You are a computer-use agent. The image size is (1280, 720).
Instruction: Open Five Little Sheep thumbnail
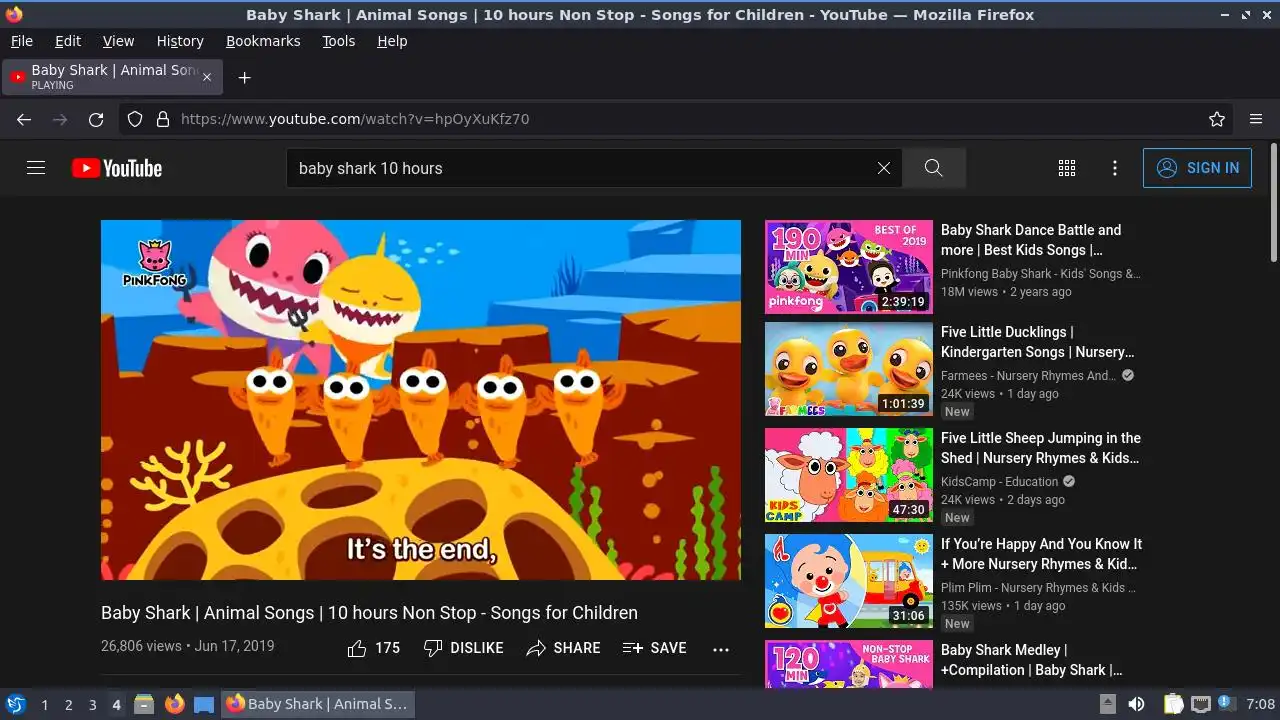(849, 475)
